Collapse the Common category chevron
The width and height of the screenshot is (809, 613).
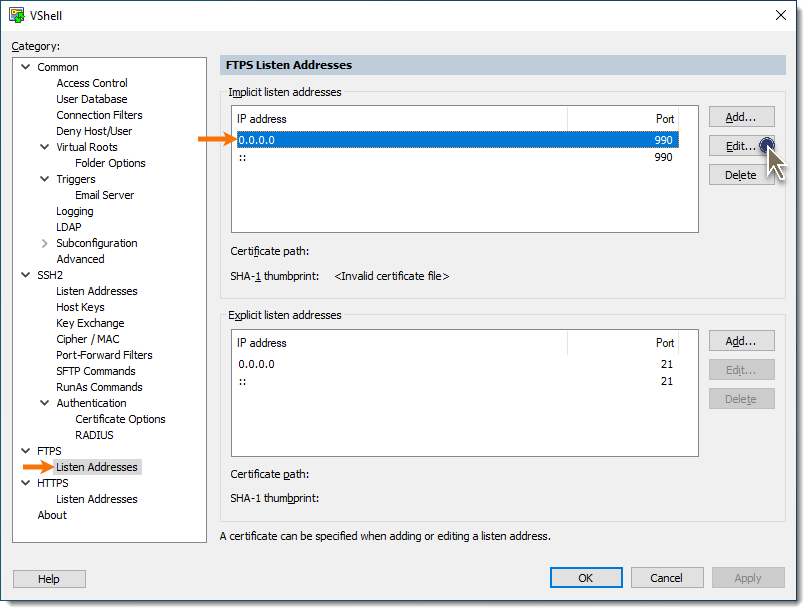(25, 67)
